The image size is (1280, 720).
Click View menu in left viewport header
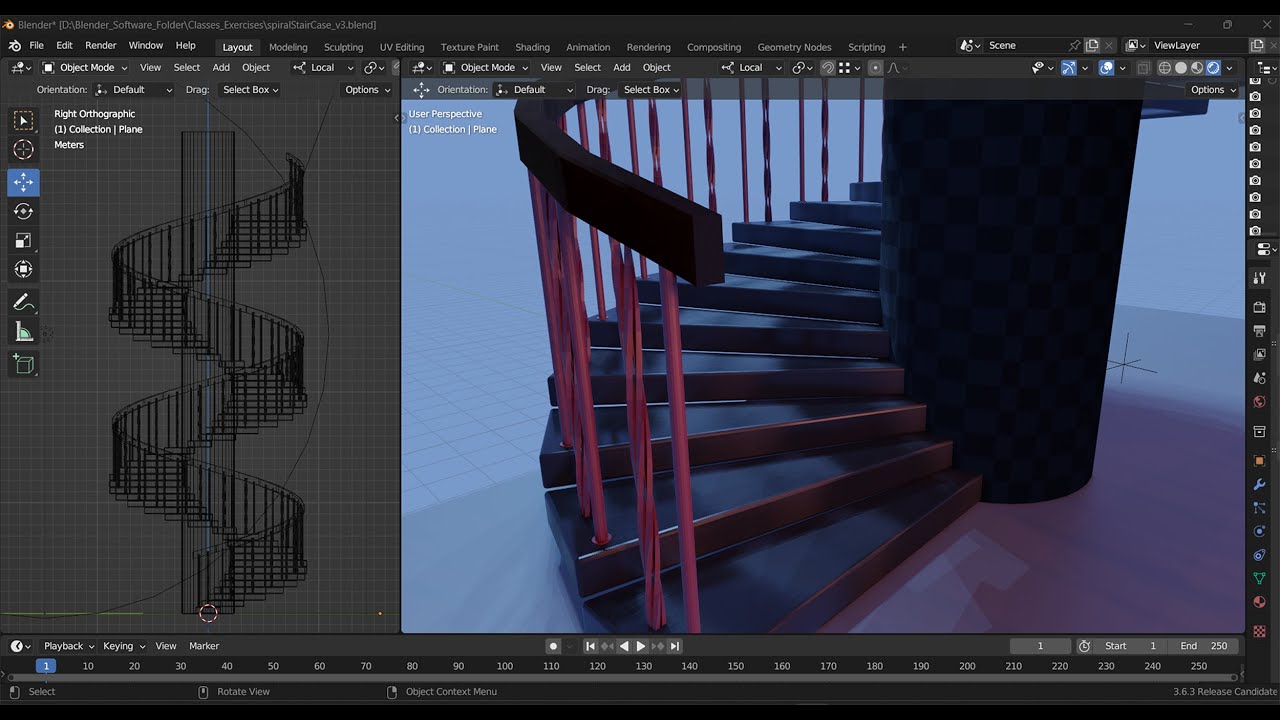click(x=150, y=67)
